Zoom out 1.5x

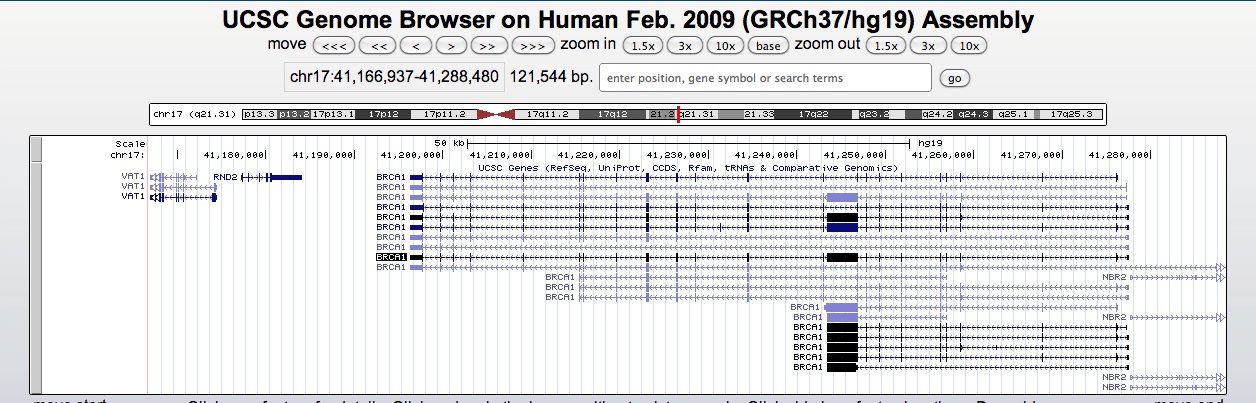pos(886,46)
